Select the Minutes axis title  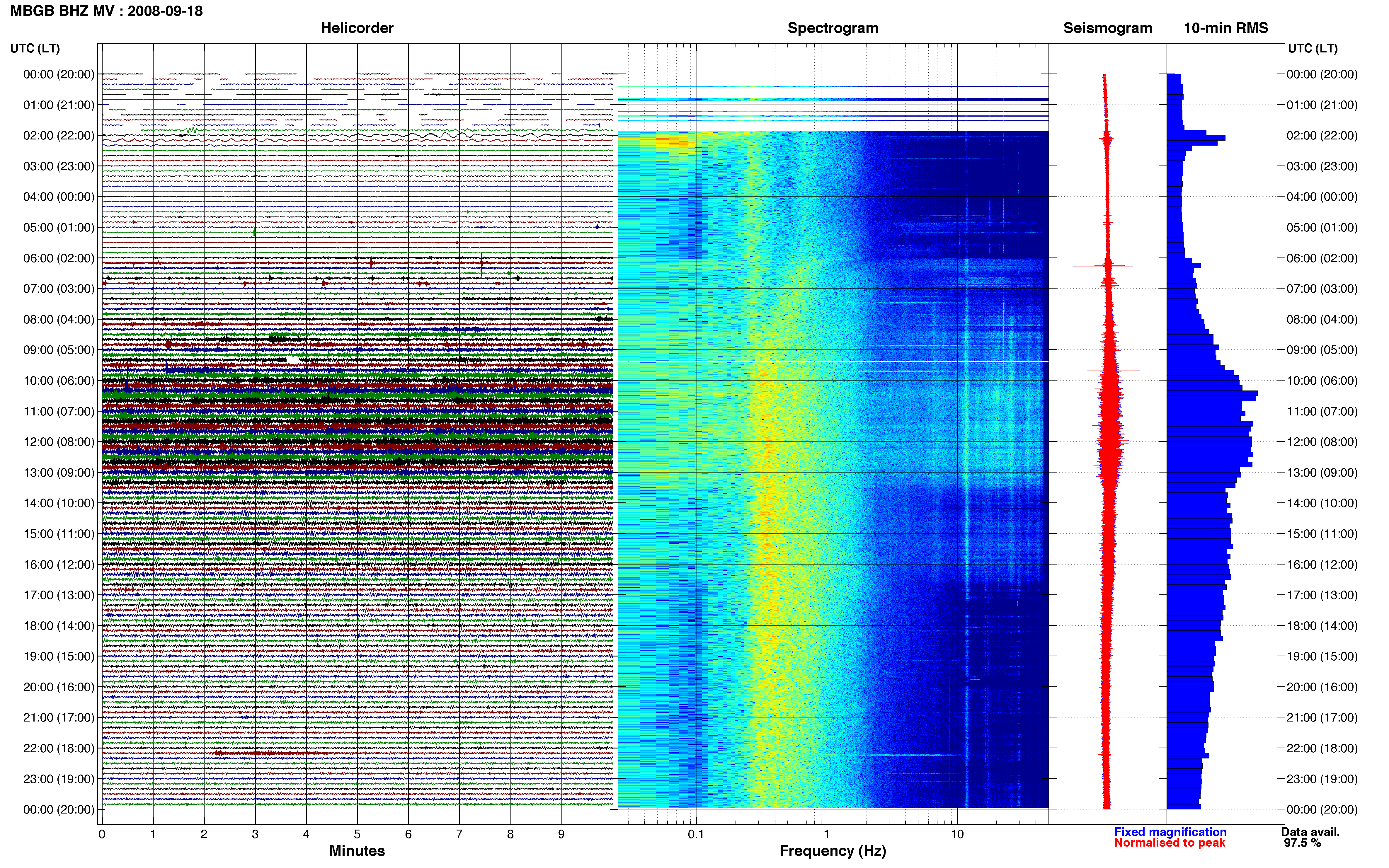click(357, 851)
